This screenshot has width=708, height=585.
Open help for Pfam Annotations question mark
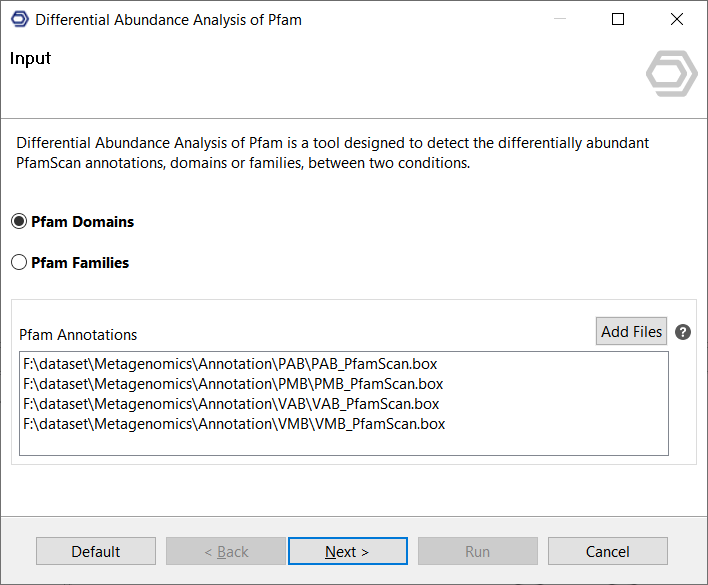[683, 332]
